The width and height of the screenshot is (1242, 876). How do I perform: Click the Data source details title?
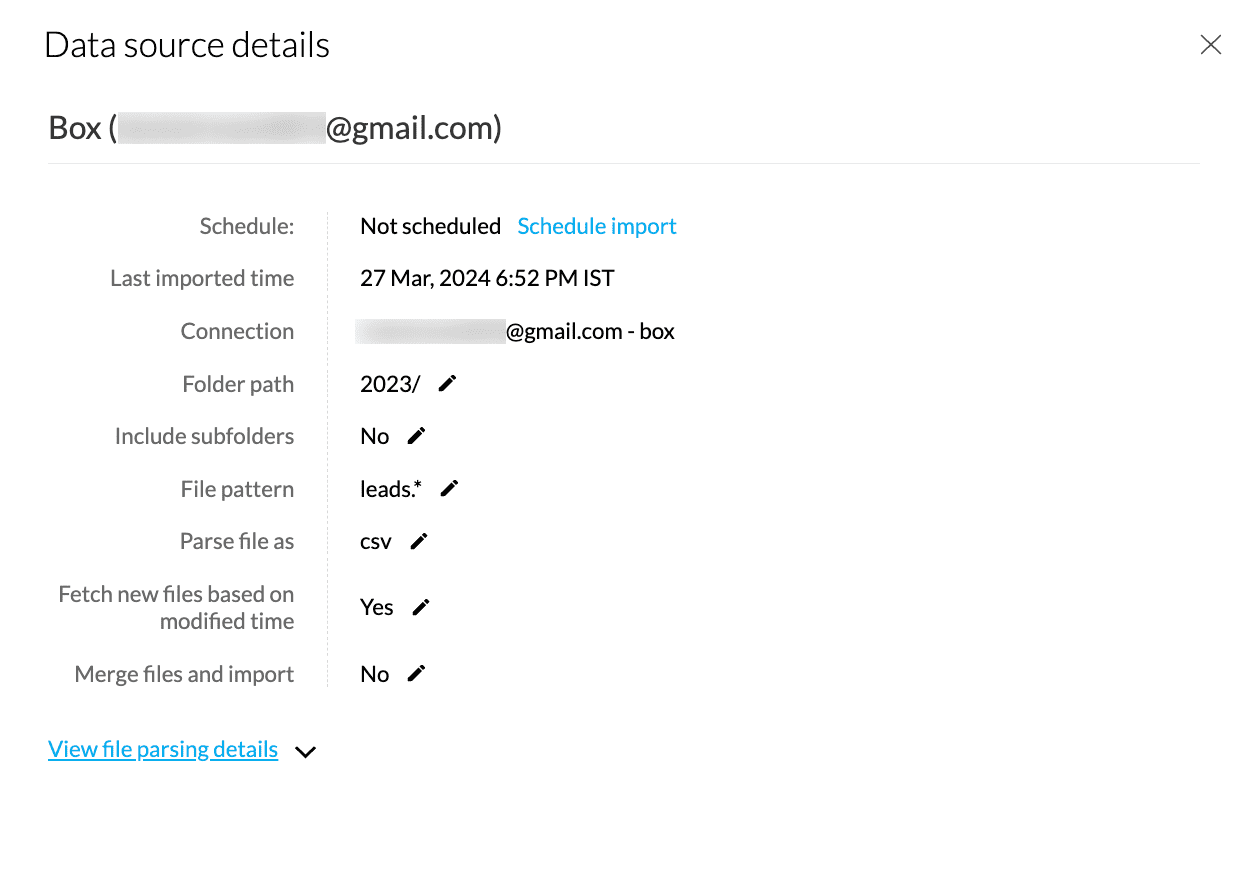187,46
